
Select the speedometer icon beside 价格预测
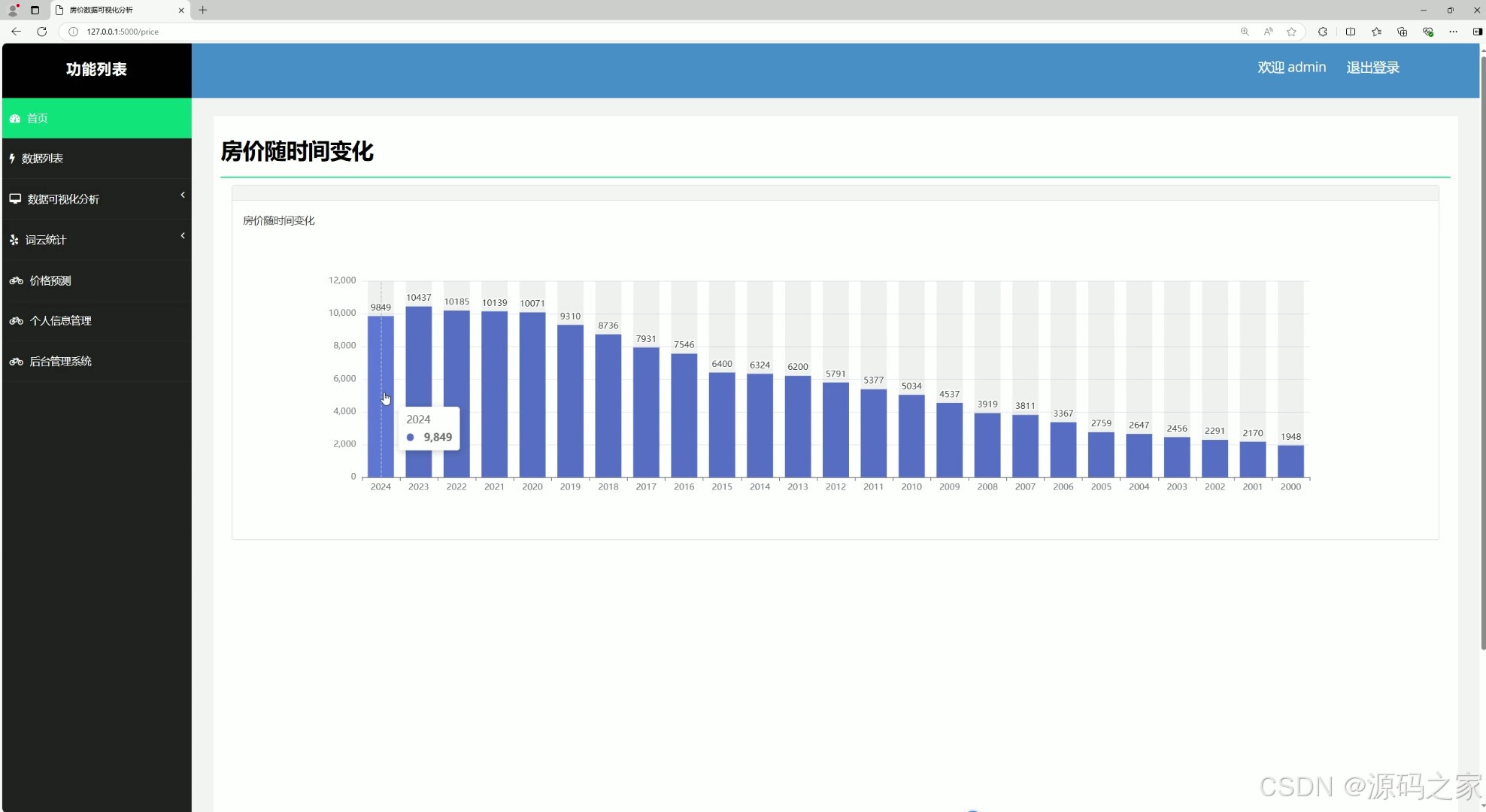tap(16, 280)
